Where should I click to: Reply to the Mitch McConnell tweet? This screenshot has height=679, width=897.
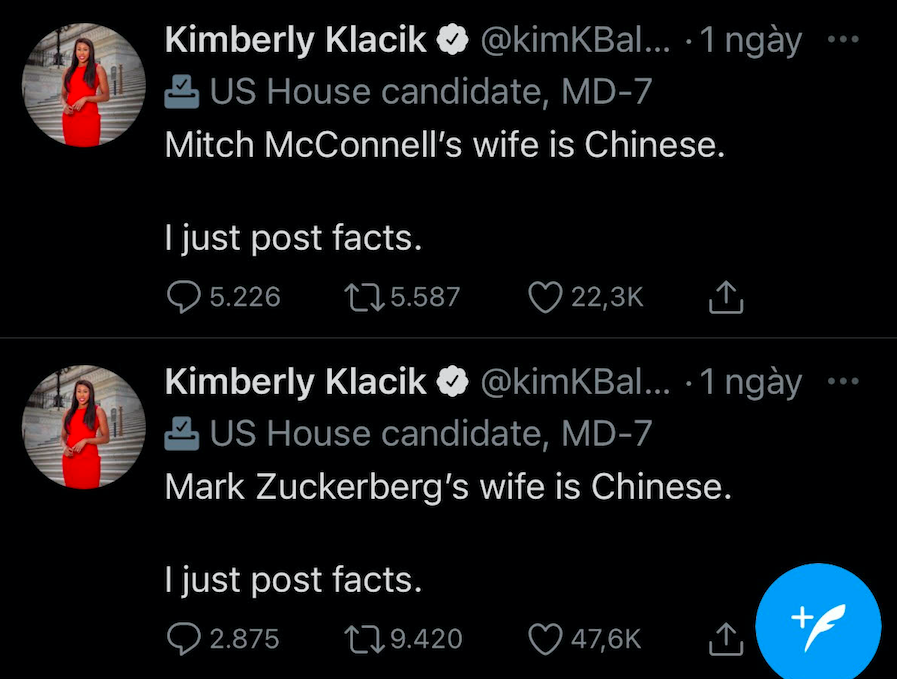tap(183, 297)
